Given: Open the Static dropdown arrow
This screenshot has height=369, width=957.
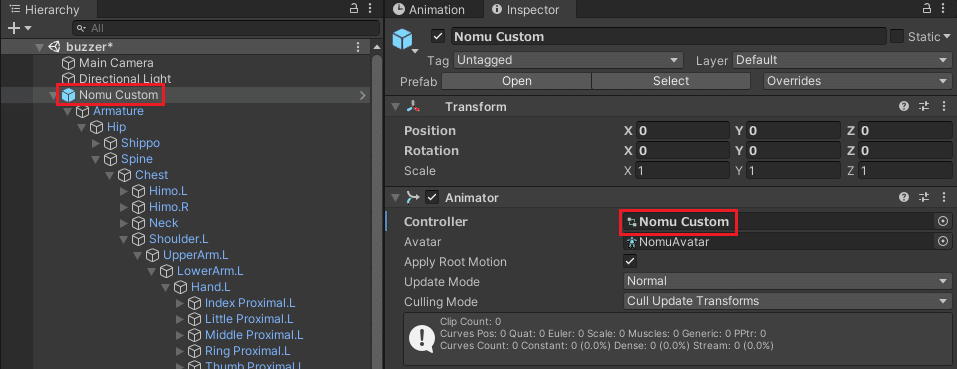Looking at the screenshot, I should point(948,37).
